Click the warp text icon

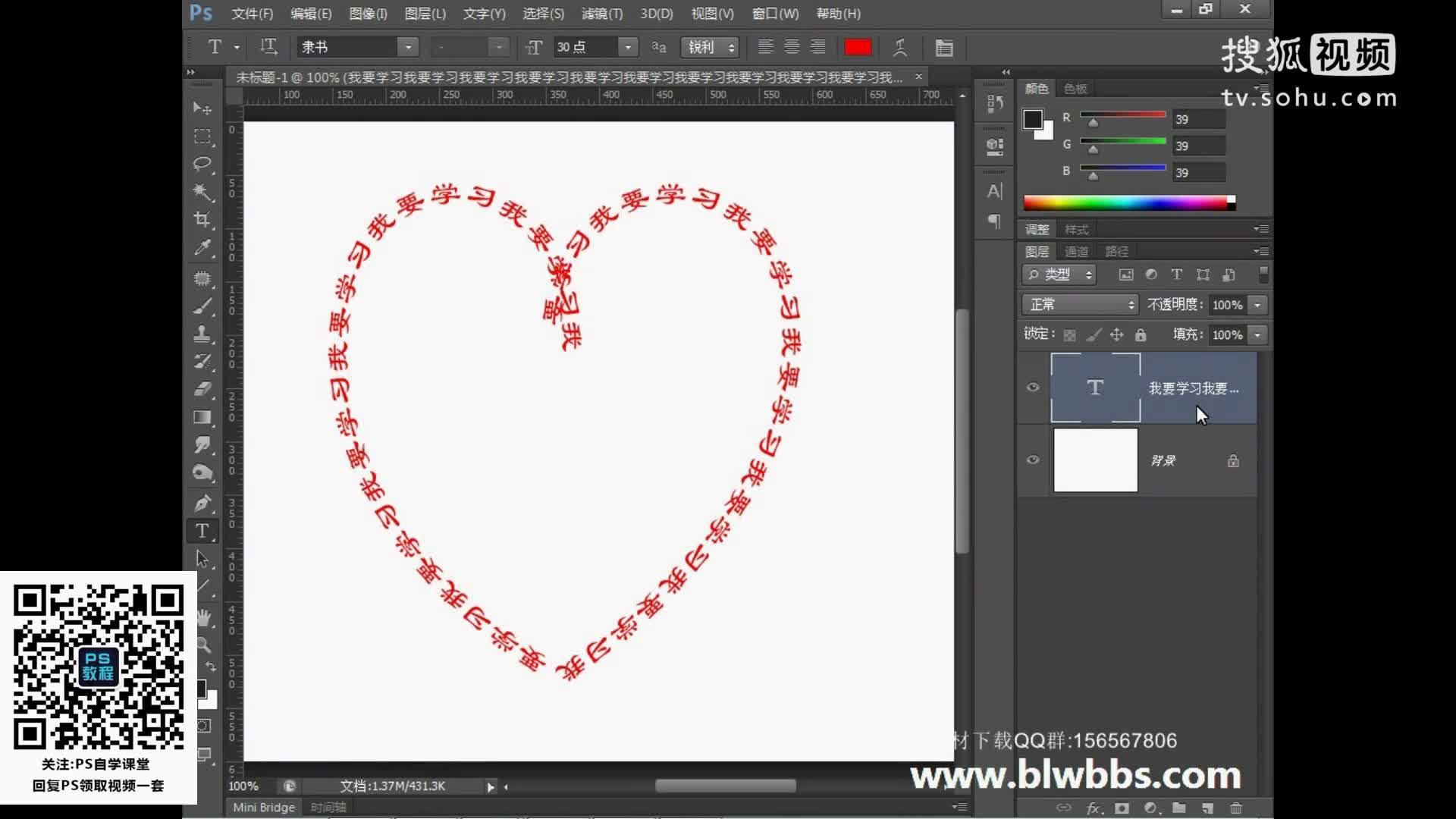pyautogui.click(x=900, y=48)
